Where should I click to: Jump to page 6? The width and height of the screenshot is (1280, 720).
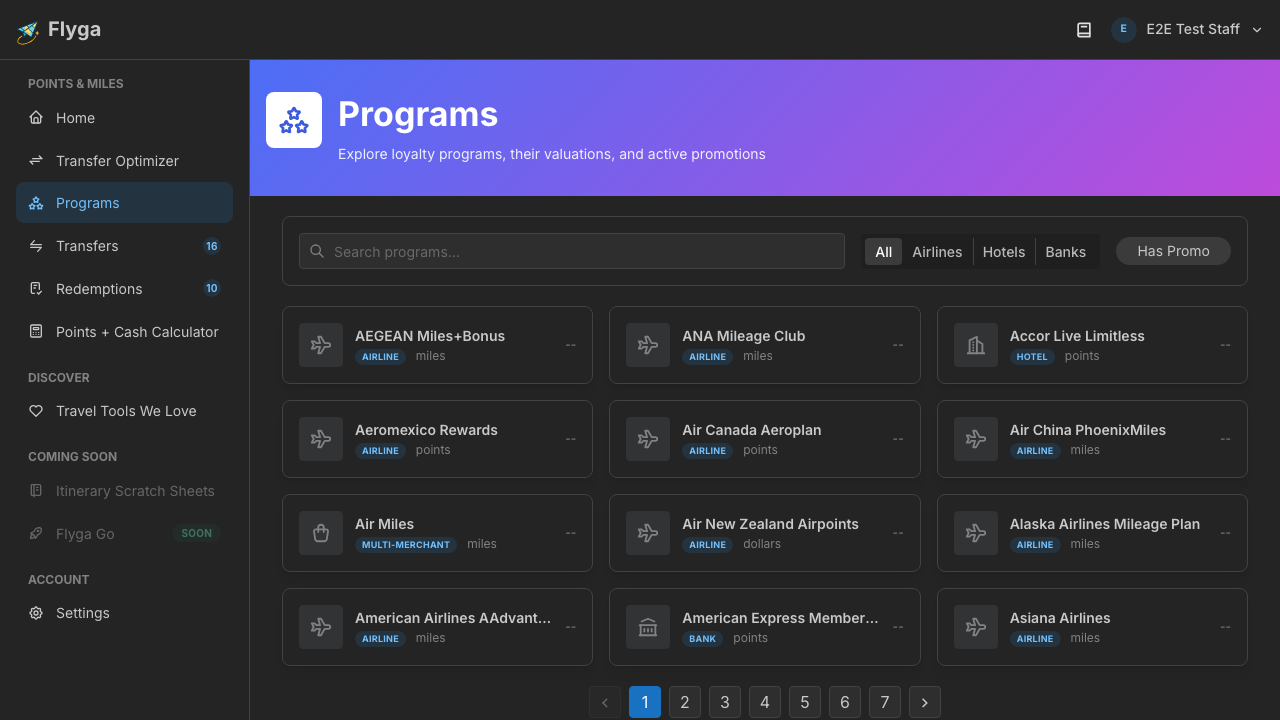point(845,702)
